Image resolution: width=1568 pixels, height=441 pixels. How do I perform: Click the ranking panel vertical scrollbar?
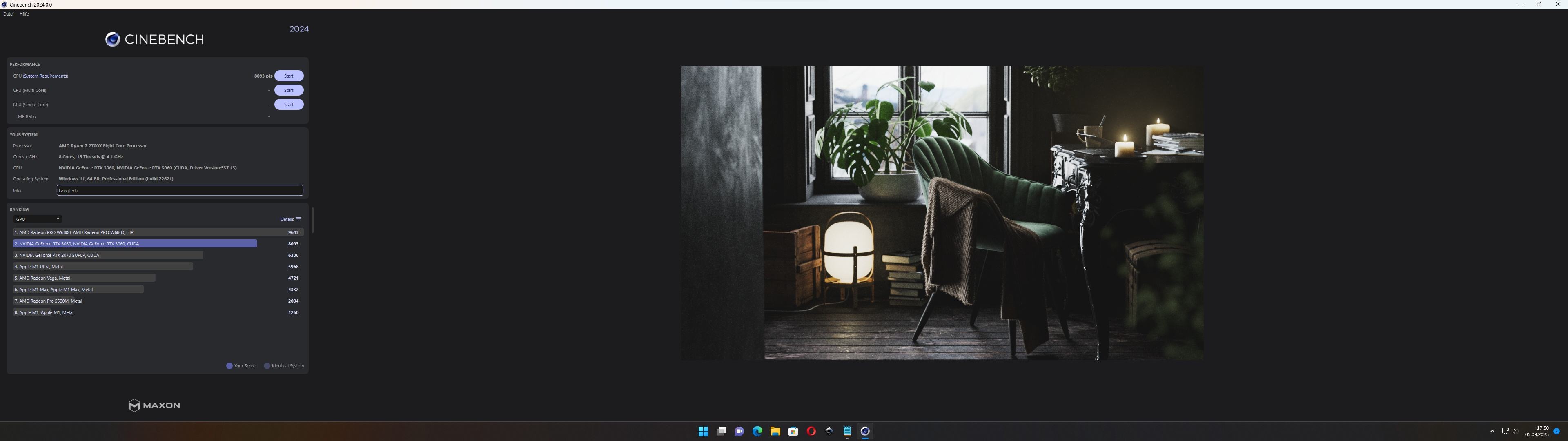pos(312,220)
